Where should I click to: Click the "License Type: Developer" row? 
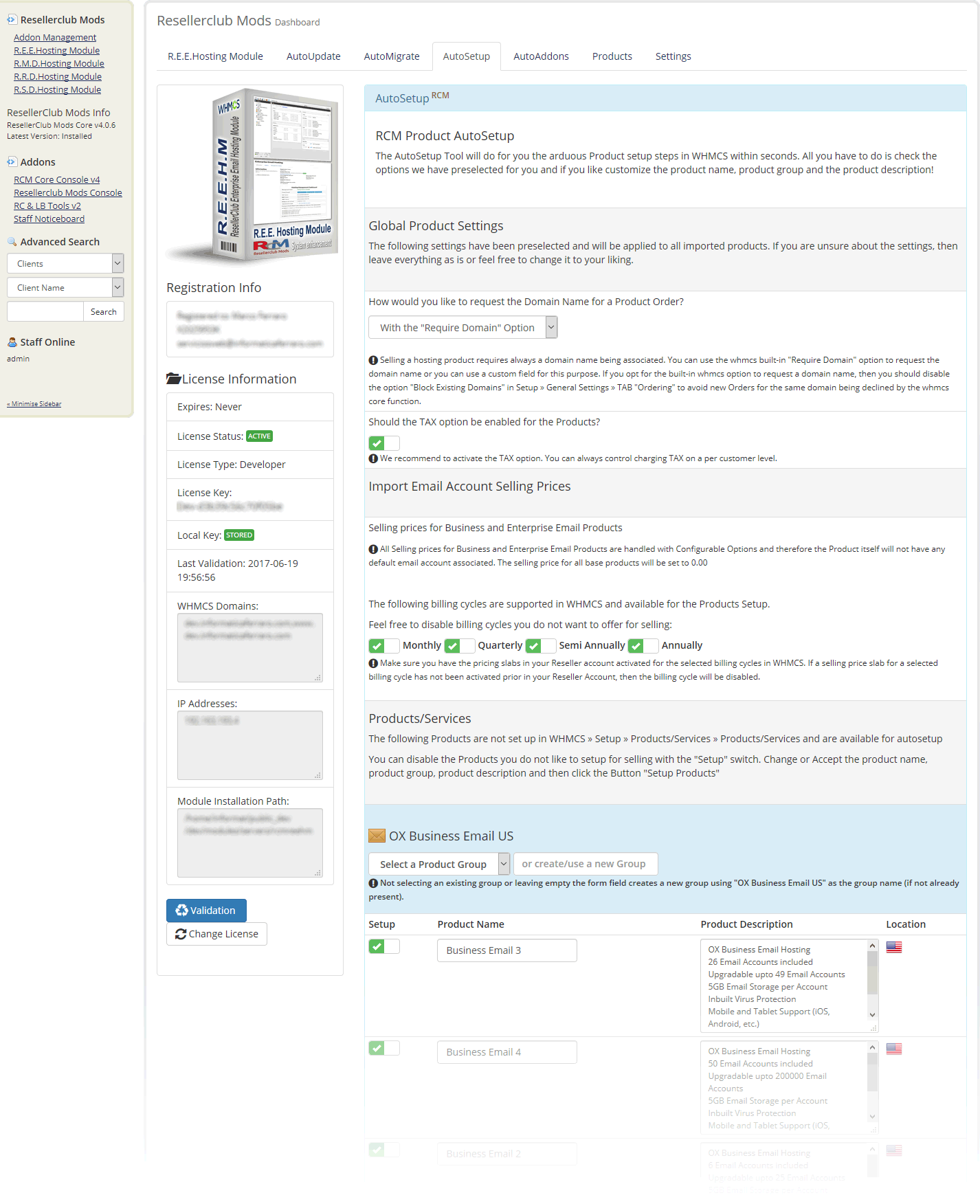click(x=250, y=465)
